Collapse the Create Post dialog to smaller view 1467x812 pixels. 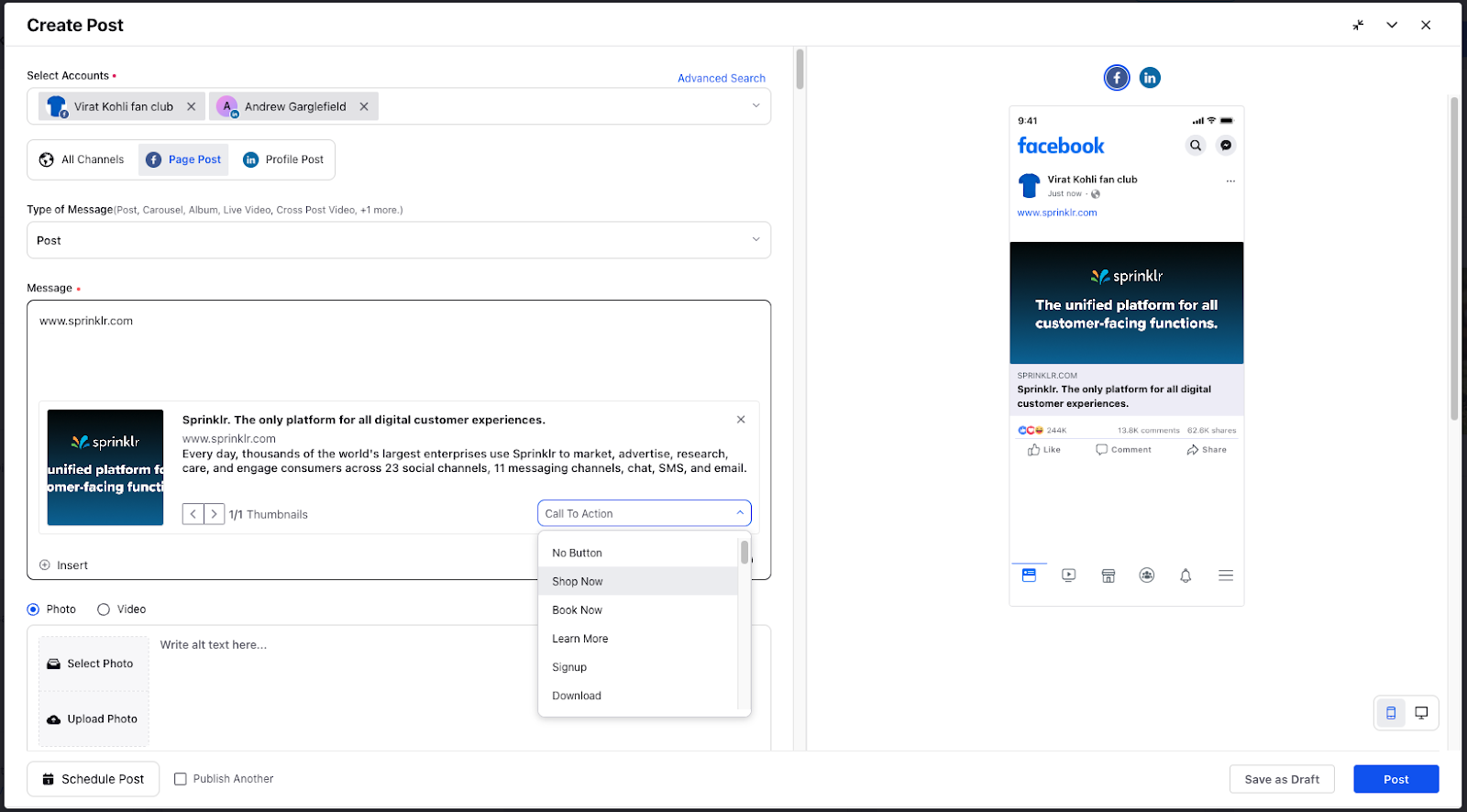[x=1358, y=26]
